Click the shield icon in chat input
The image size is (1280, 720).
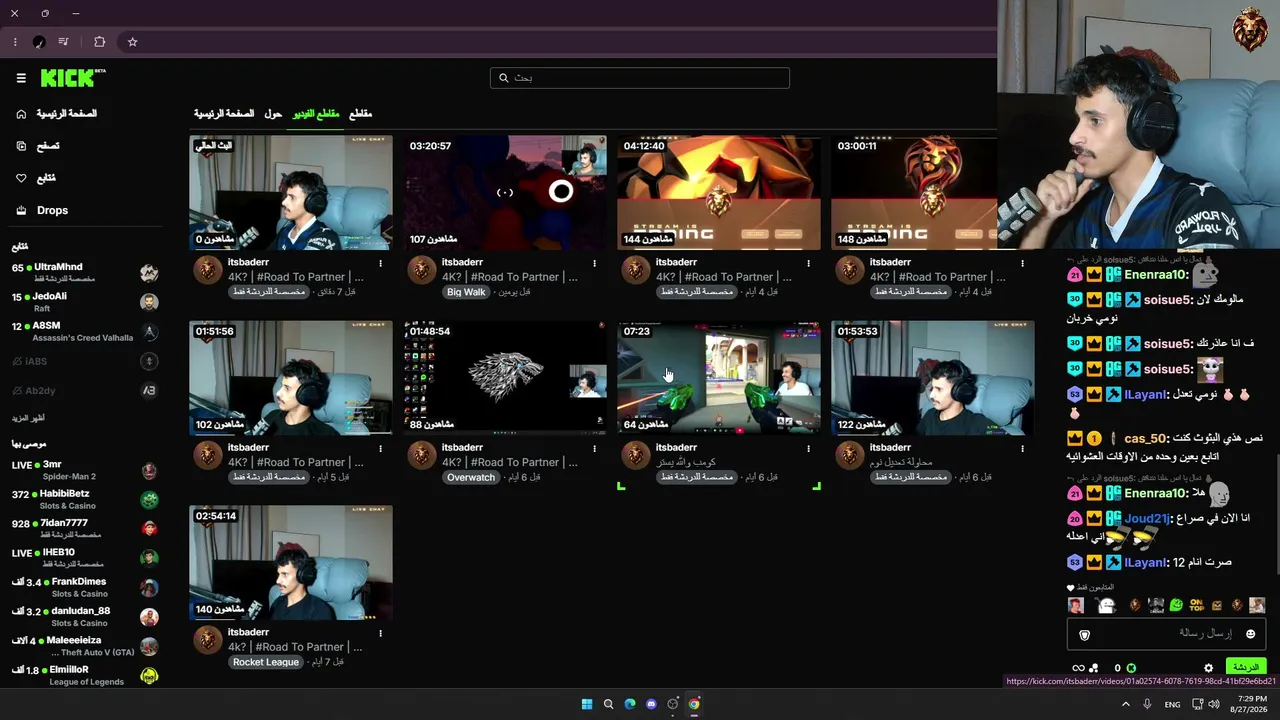click(1084, 634)
